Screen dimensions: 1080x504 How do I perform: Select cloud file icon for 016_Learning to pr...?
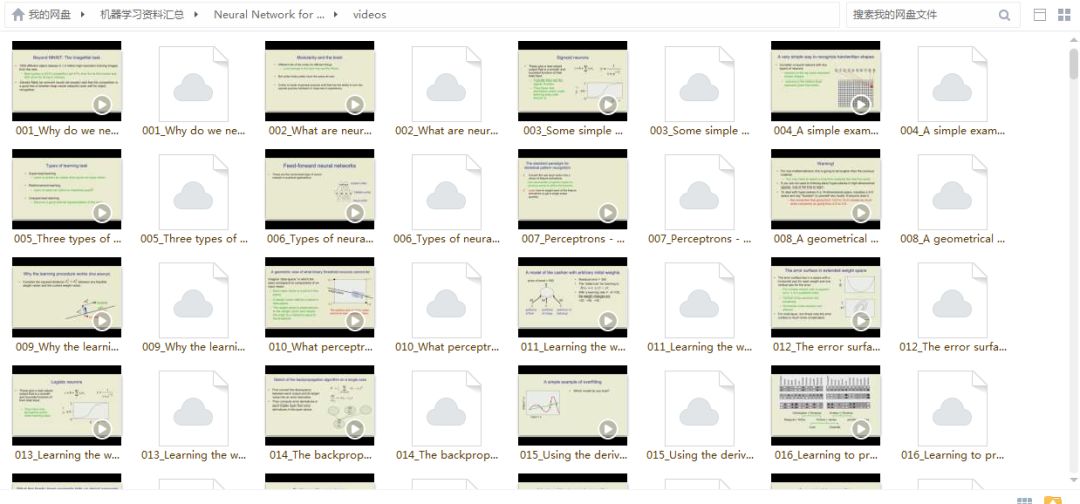coord(952,408)
